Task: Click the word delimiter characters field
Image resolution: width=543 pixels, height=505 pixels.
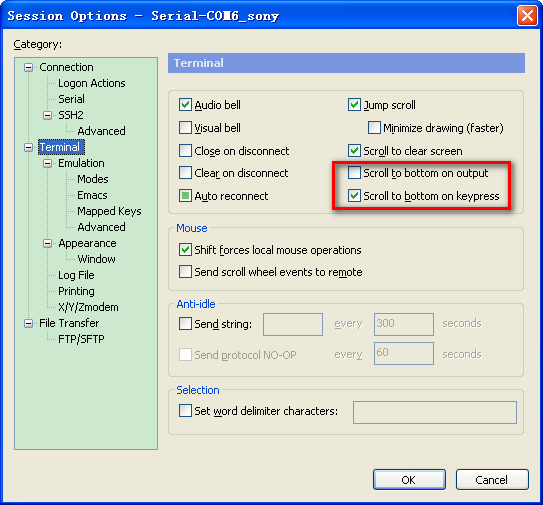Action: coord(435,412)
